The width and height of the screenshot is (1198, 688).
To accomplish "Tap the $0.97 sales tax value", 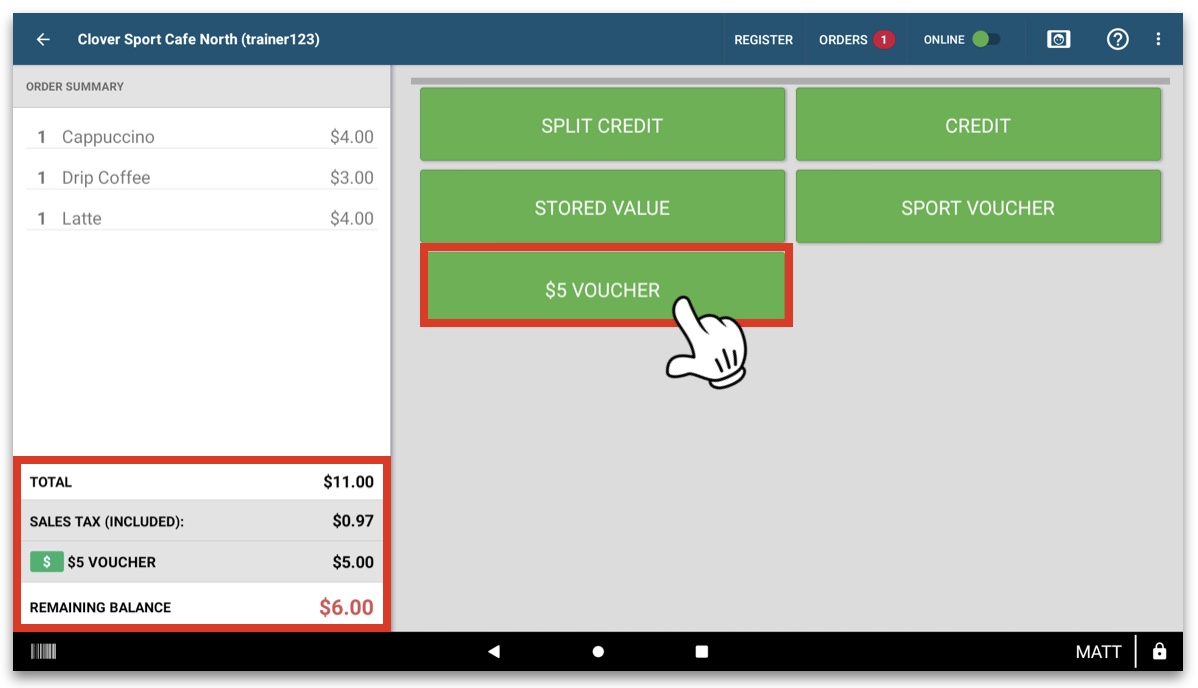I will coord(353,521).
